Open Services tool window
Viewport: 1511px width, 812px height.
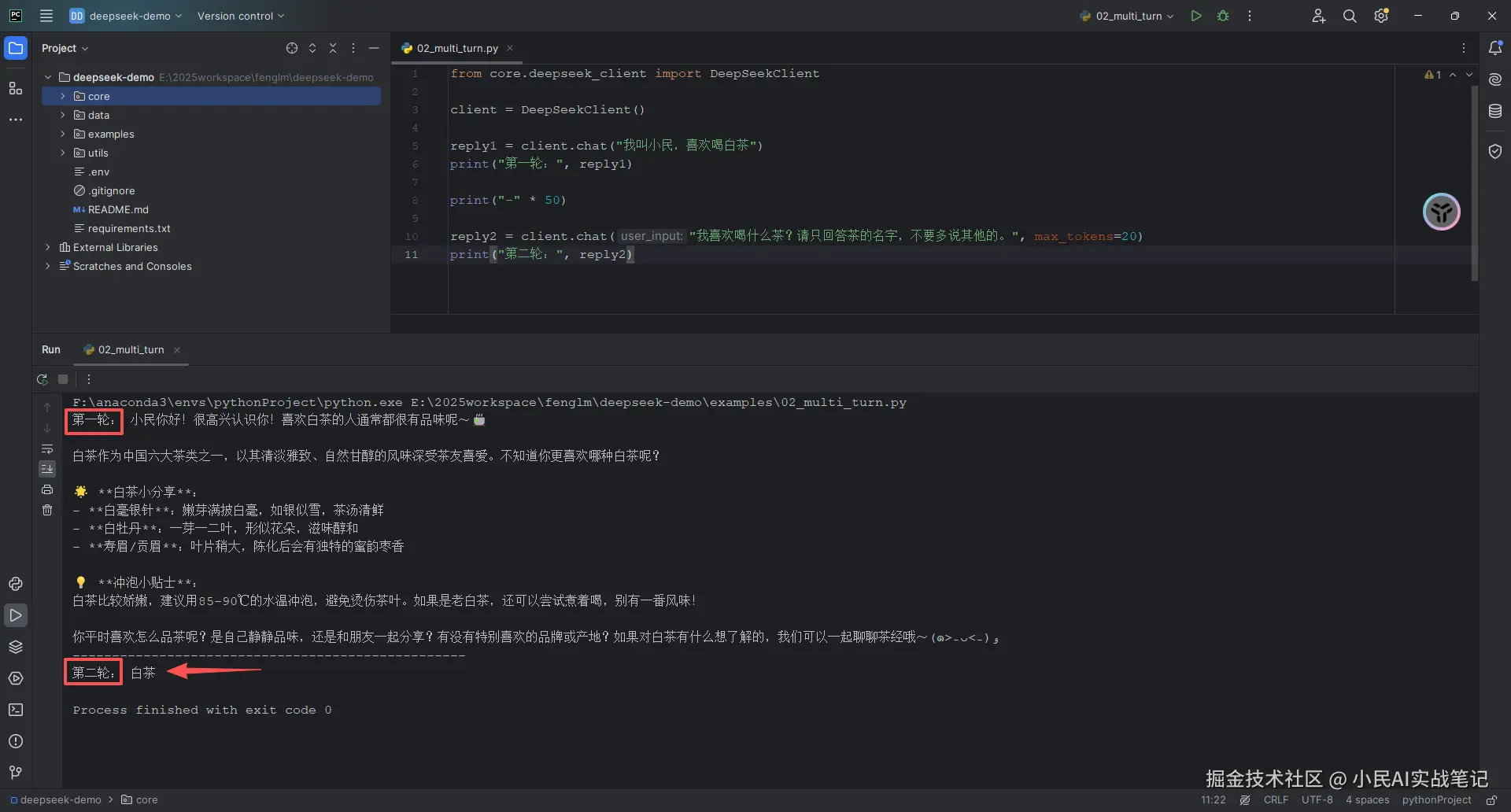pyautogui.click(x=16, y=678)
